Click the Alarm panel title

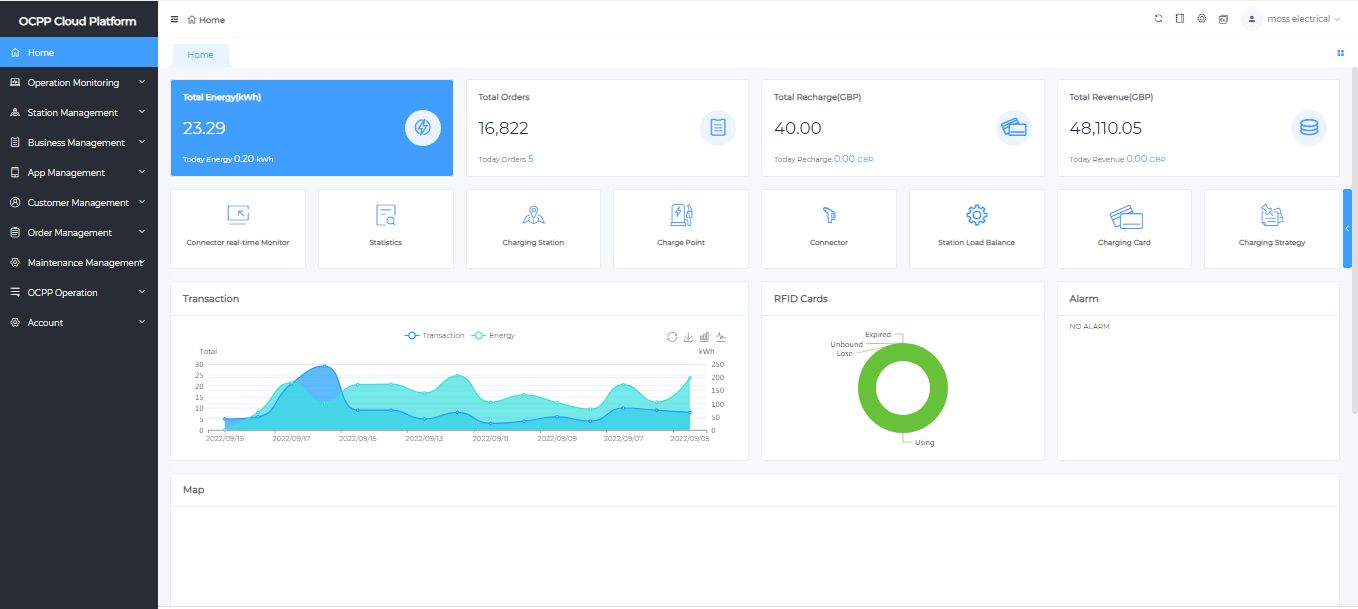(1084, 299)
